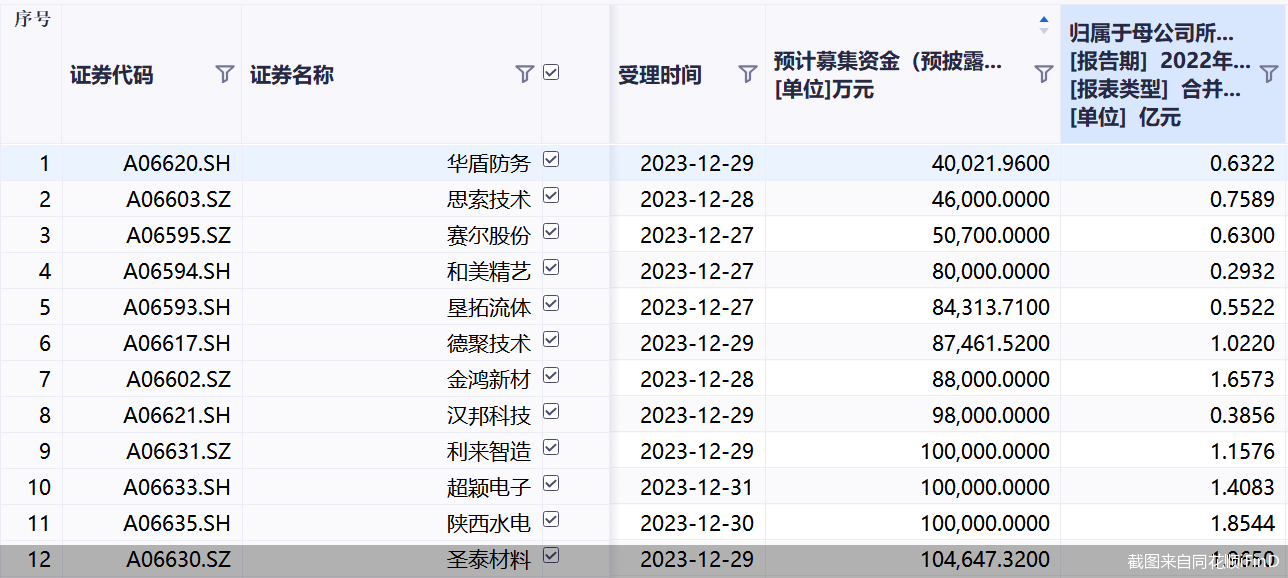Click stock code A06621.SH
The width and height of the screenshot is (1288, 578).
[x=177, y=416]
